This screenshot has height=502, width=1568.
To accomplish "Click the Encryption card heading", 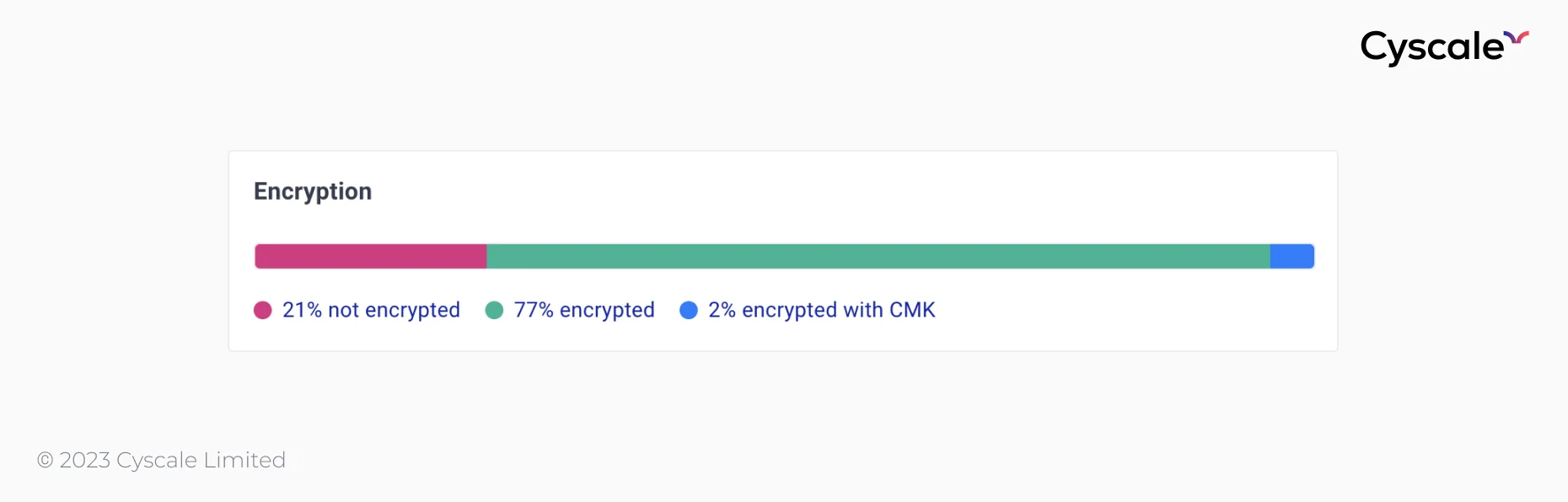I will [x=313, y=192].
